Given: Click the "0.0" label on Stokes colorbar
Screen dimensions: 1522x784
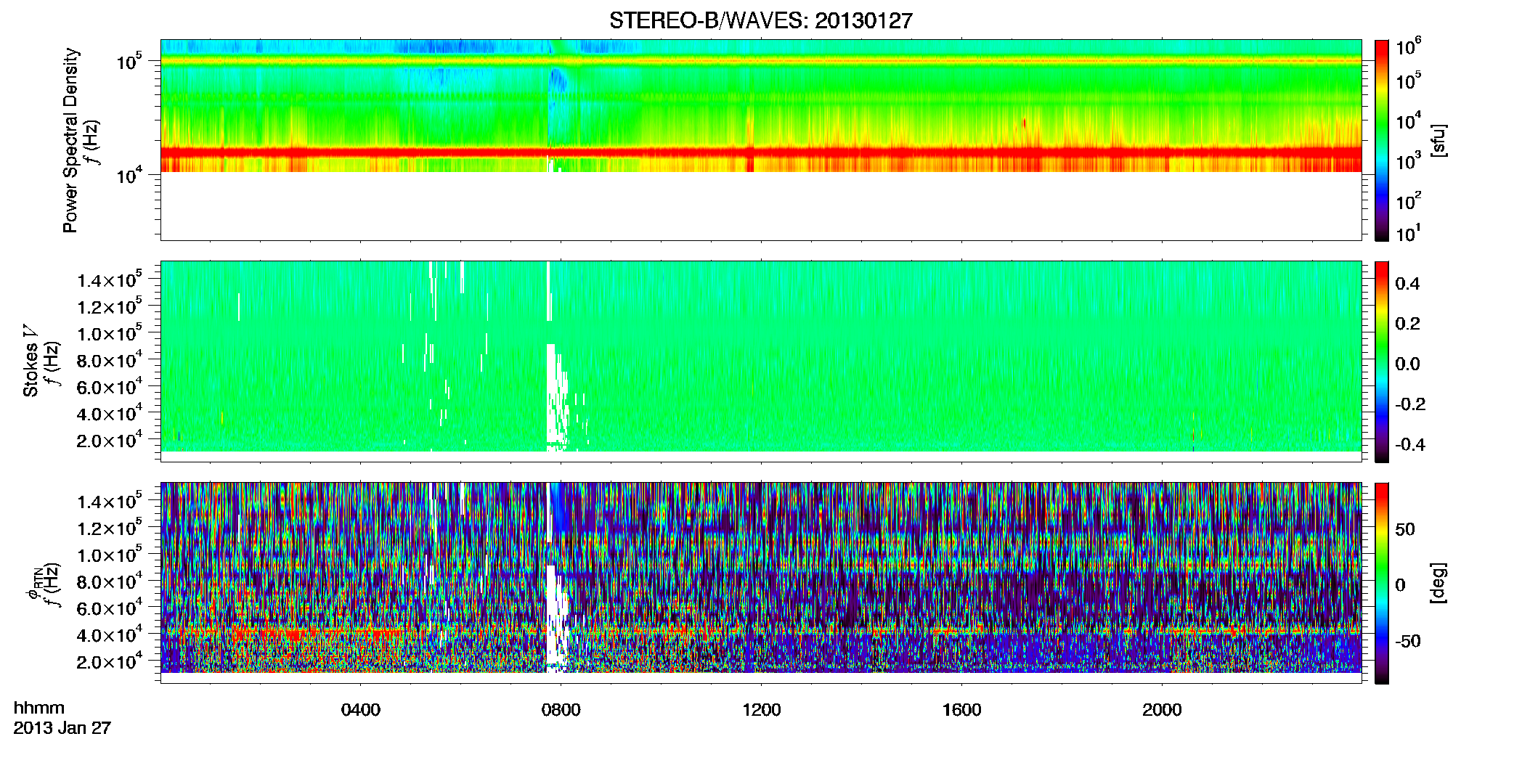Looking at the screenshot, I should pyautogui.click(x=1407, y=364).
